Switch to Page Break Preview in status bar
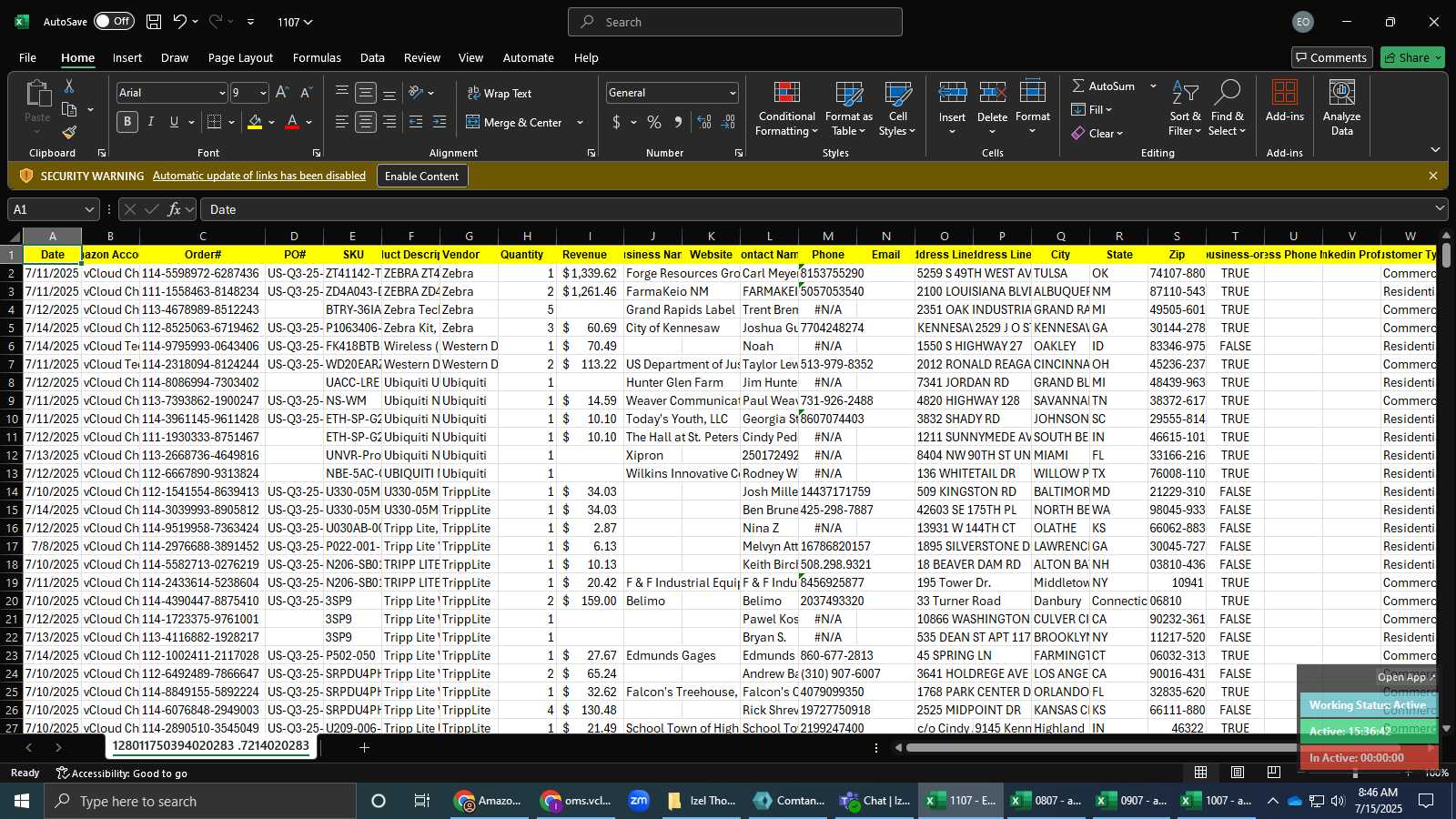The width and height of the screenshot is (1456, 819). click(x=1274, y=773)
